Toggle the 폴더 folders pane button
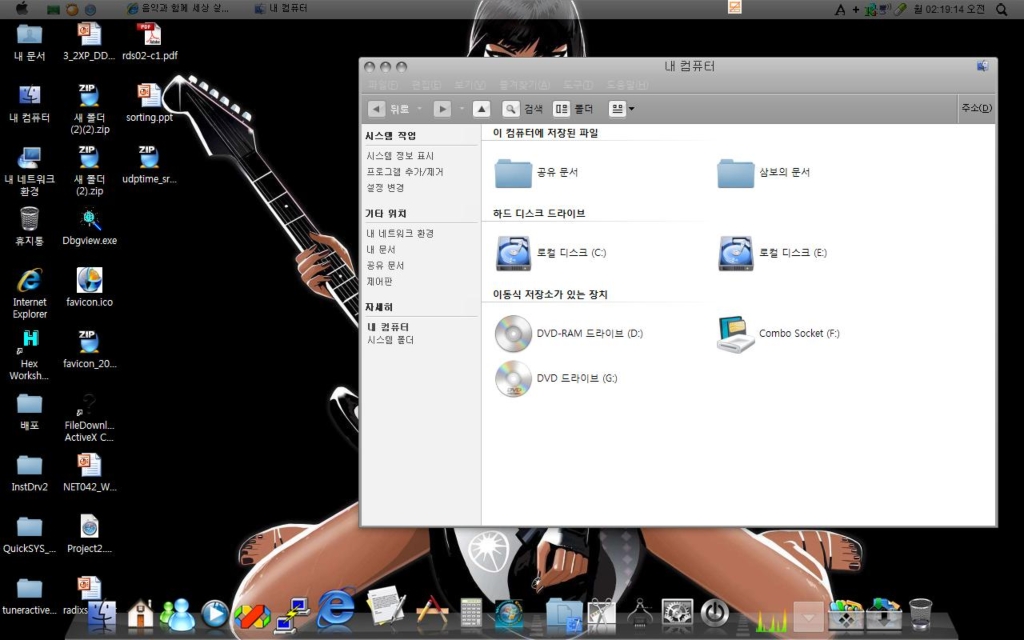The width and height of the screenshot is (1024, 640). pyautogui.click(x=573, y=109)
